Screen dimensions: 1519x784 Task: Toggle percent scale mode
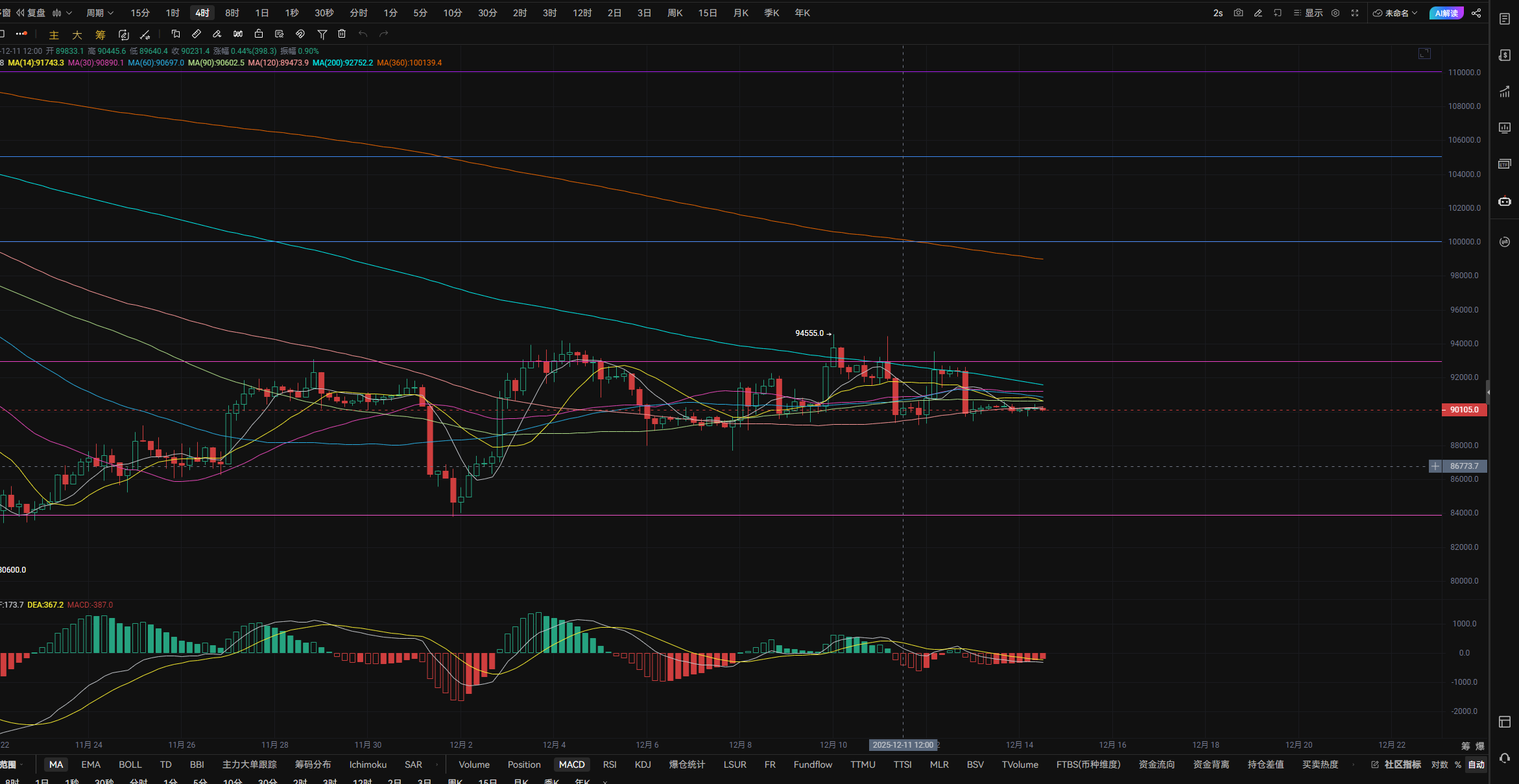click(x=1458, y=765)
